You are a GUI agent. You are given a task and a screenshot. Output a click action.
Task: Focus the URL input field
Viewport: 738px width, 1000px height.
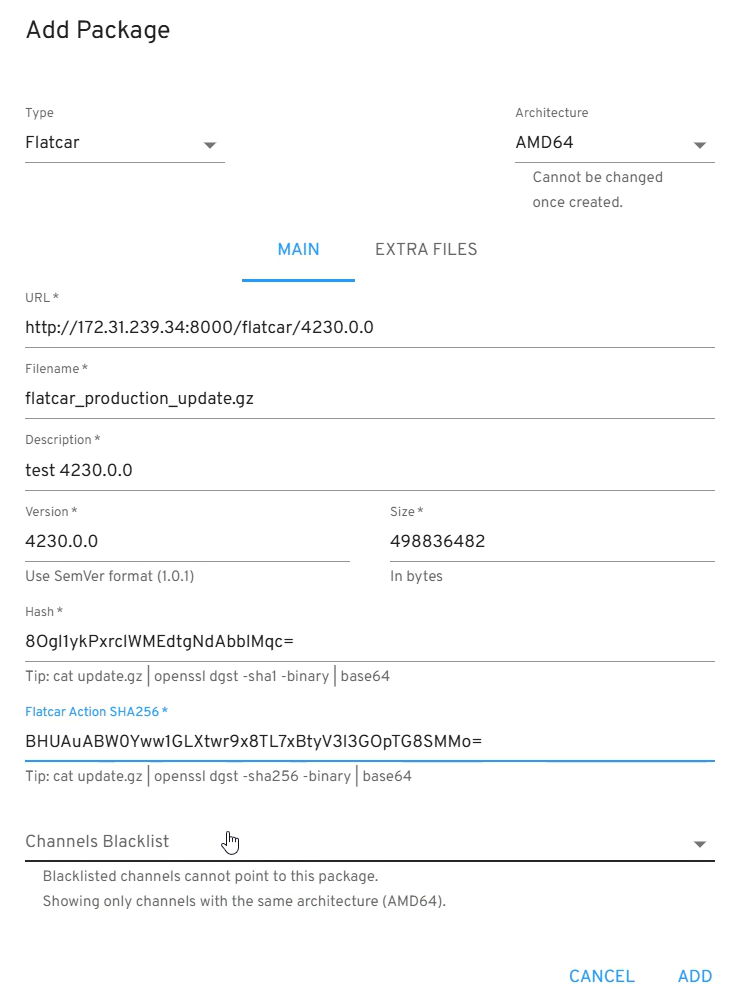coord(368,327)
